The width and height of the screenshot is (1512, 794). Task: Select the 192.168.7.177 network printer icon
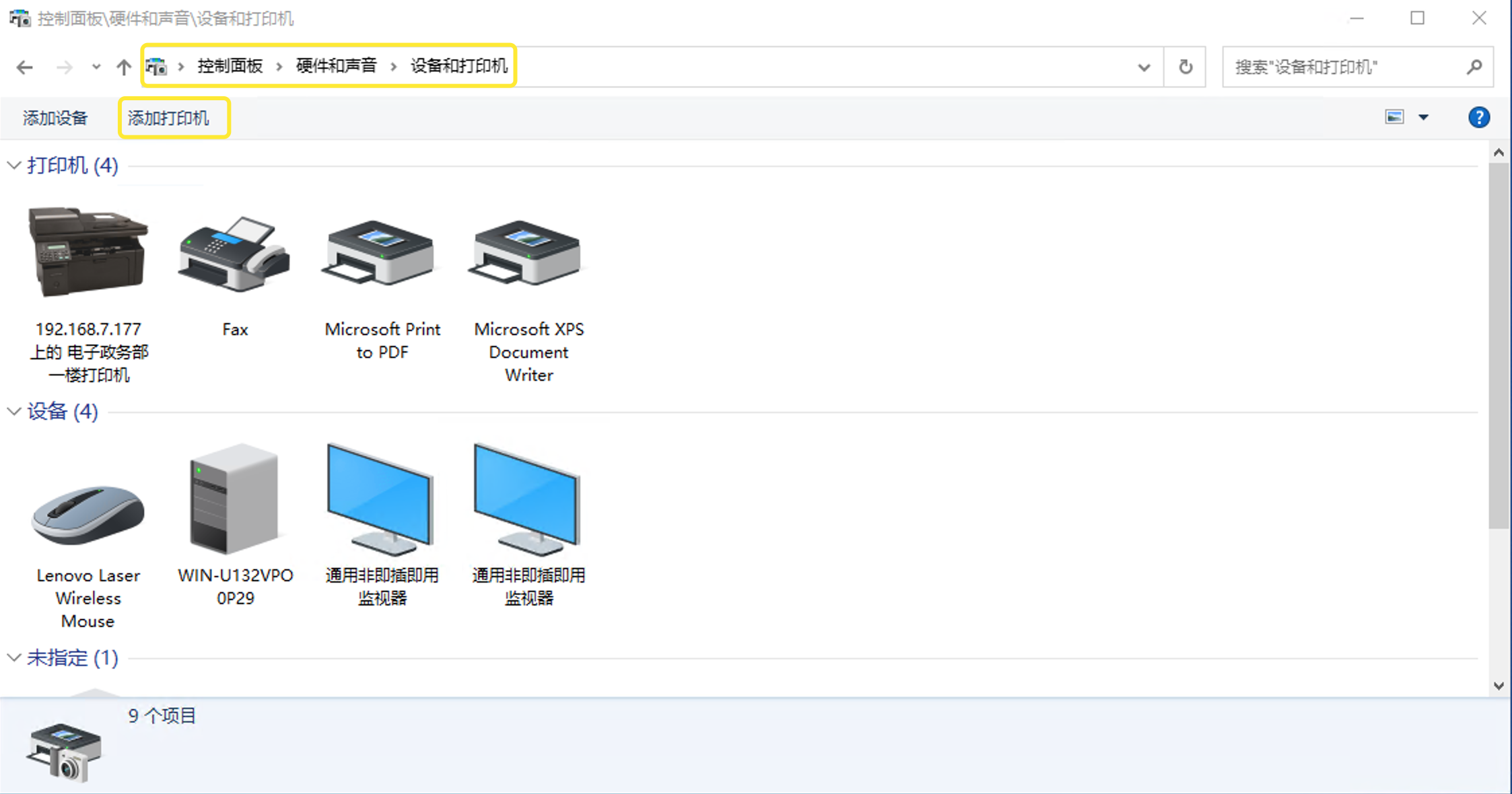(x=88, y=253)
